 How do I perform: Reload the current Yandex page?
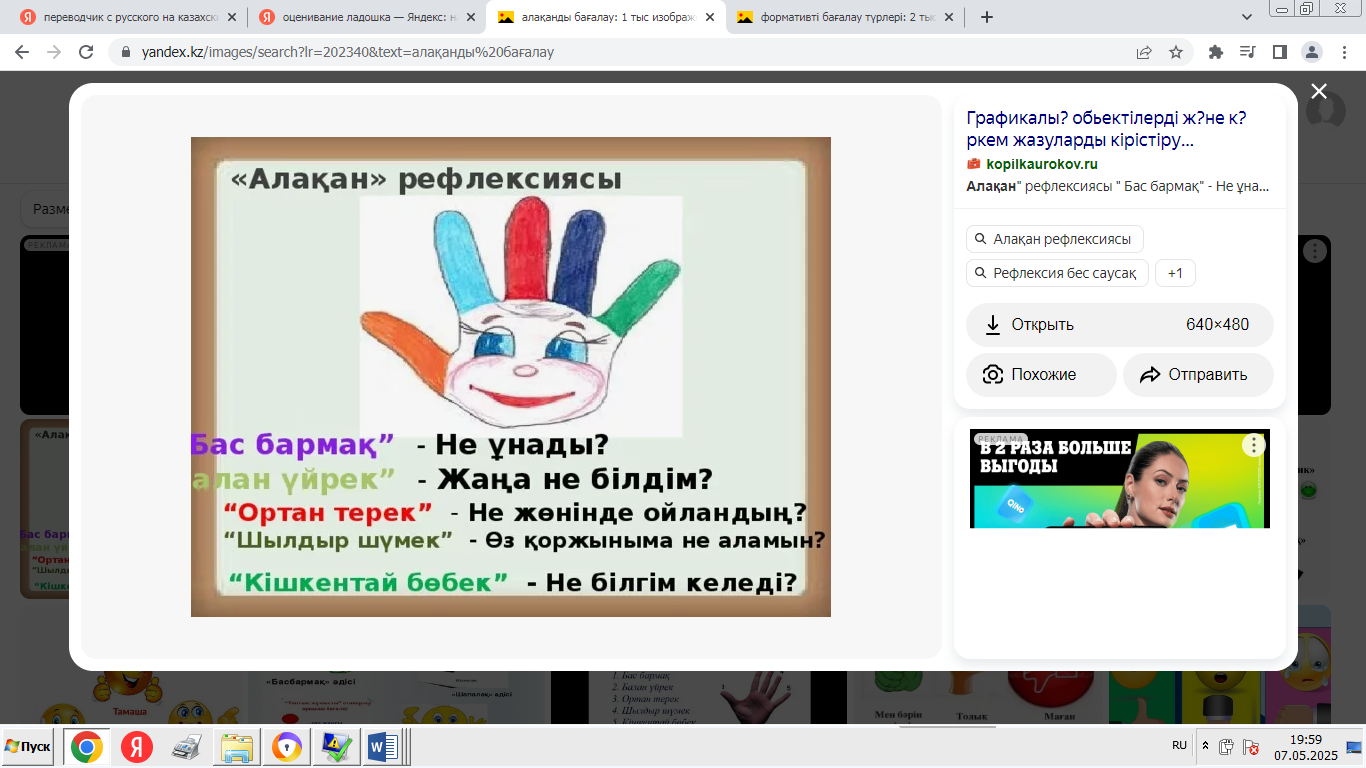point(86,52)
